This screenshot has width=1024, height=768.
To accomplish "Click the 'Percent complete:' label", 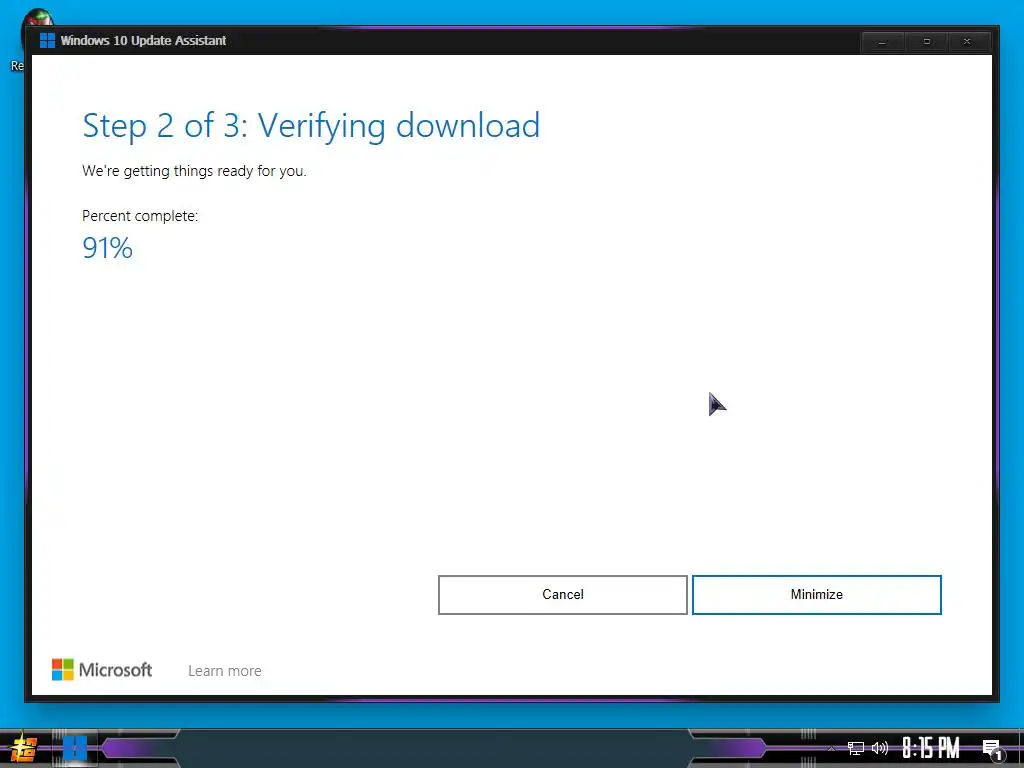I will pos(140,216).
